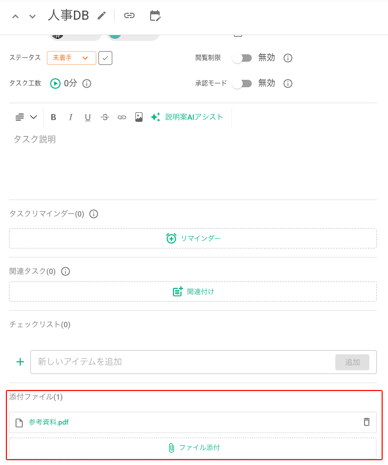Expand the text style dropdown in the editor

(x=26, y=117)
